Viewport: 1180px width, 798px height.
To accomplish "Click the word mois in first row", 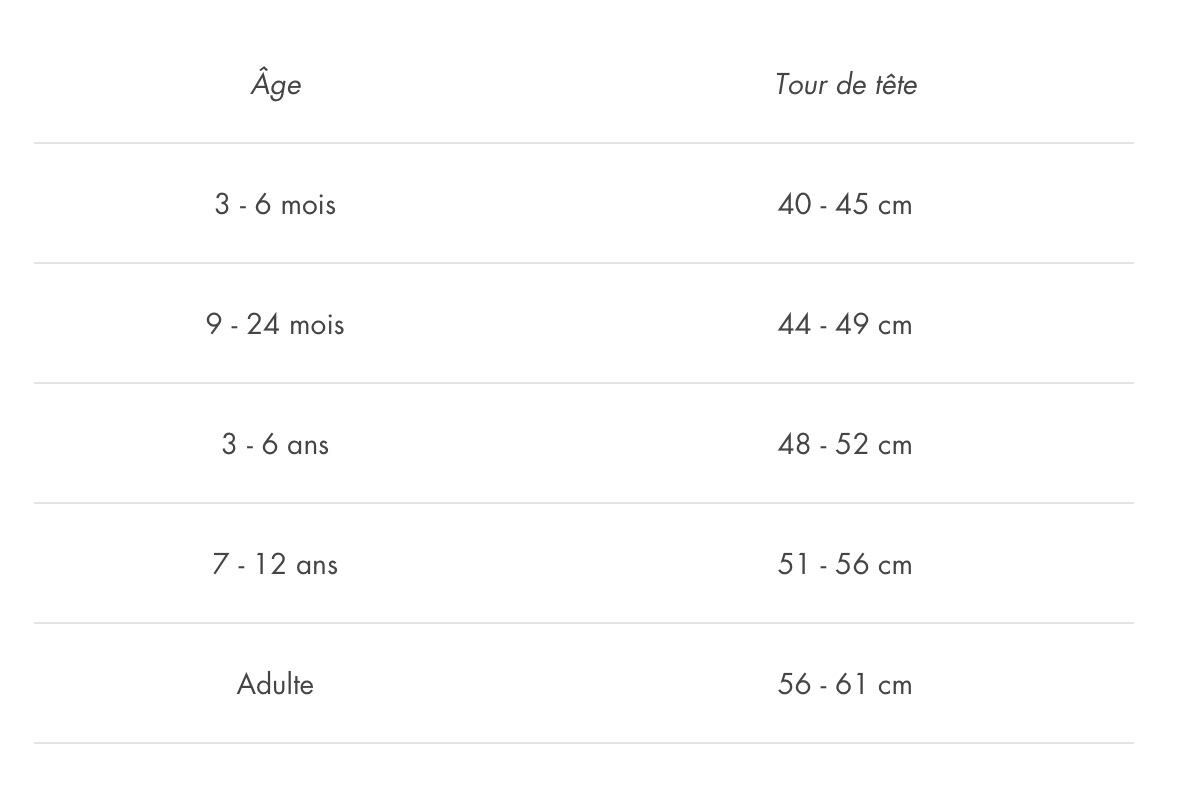I will [308, 205].
